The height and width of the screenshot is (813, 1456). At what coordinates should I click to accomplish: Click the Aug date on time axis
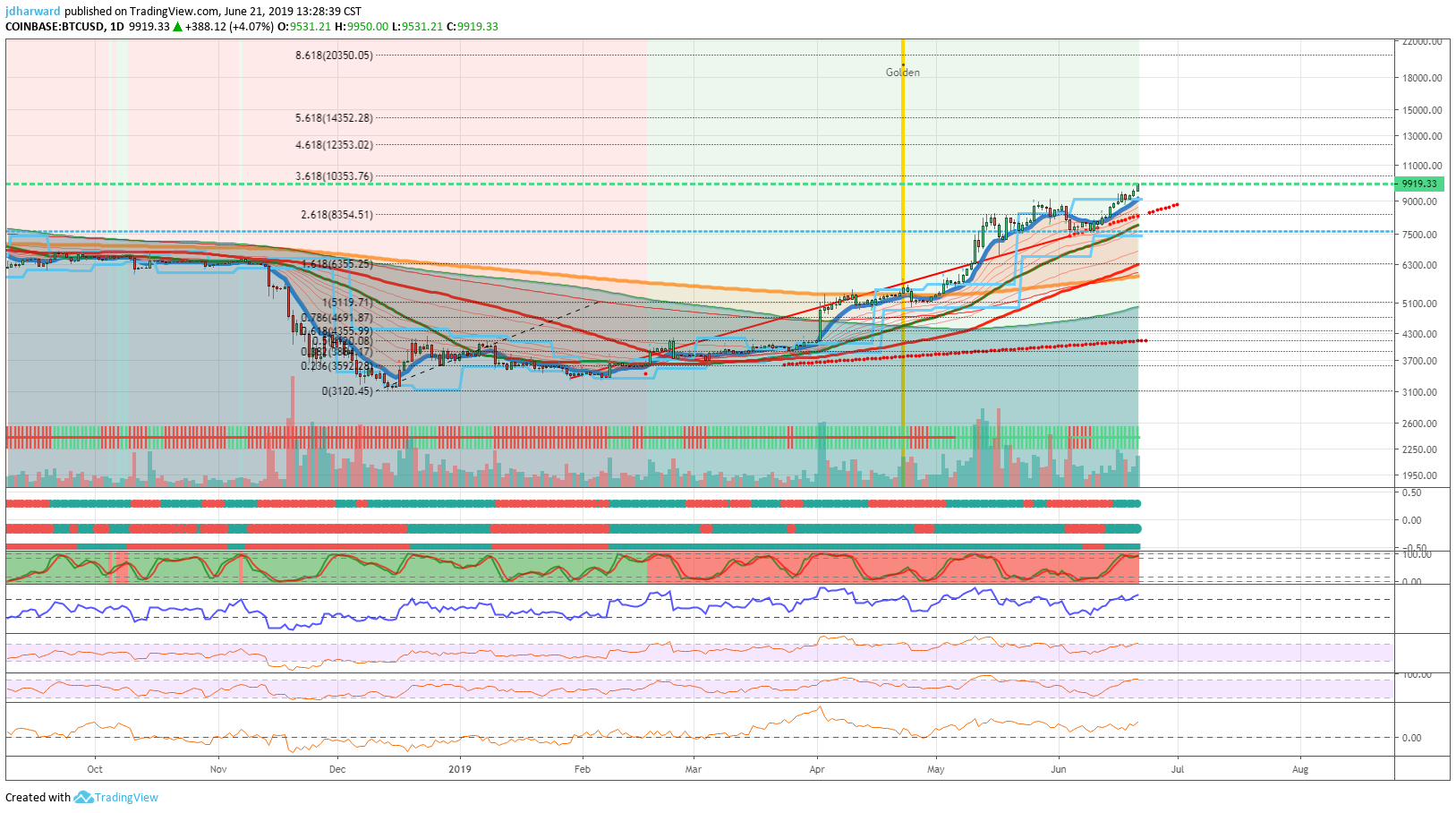coord(1300,769)
